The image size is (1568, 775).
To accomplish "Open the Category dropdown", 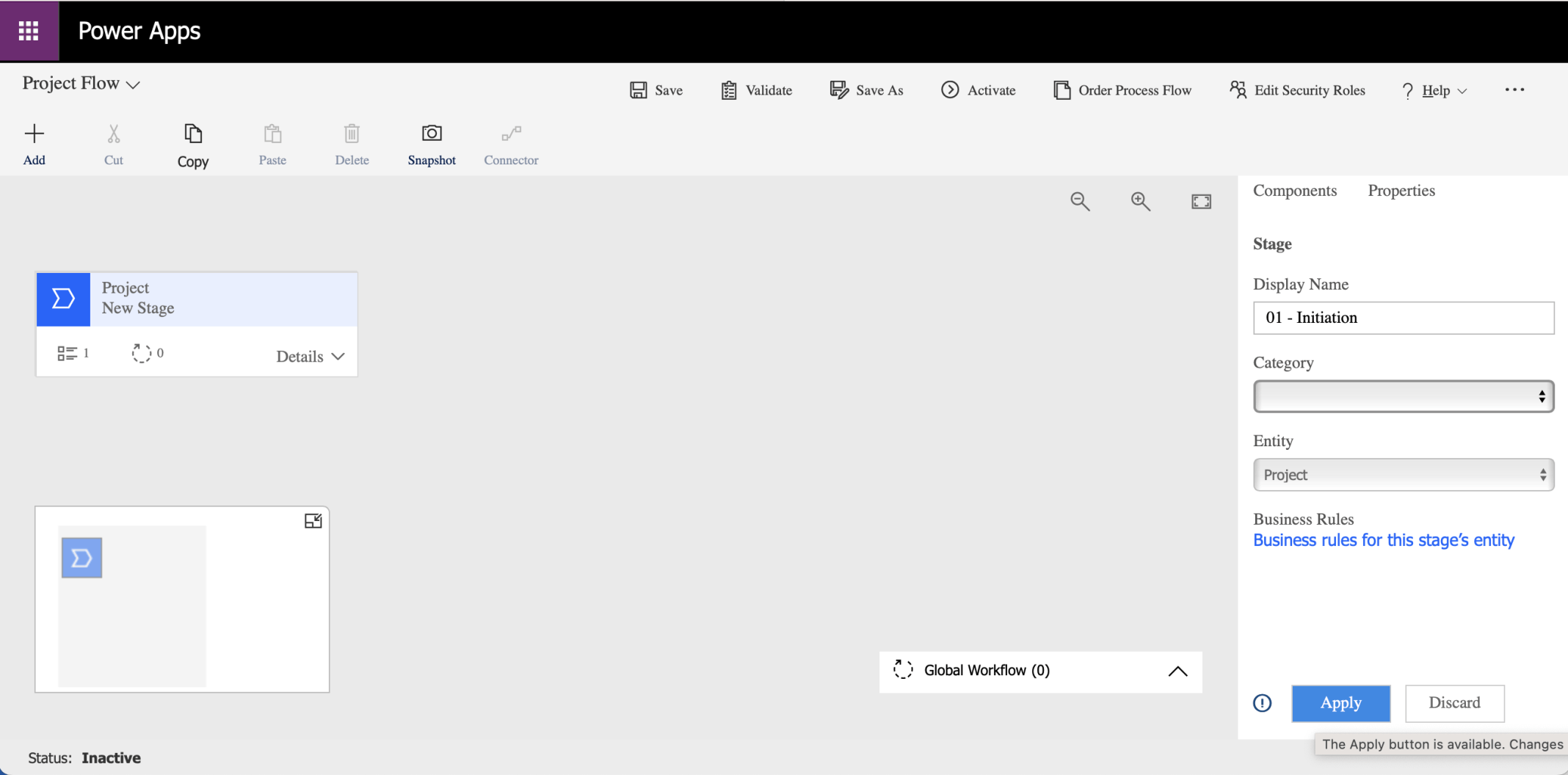I will point(1403,396).
